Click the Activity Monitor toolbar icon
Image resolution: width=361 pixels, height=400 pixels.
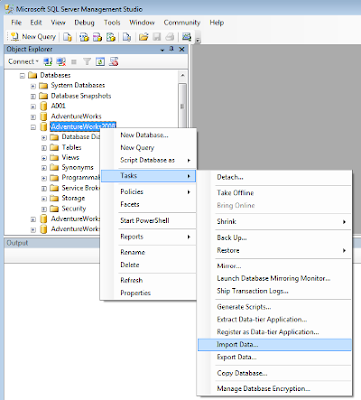(186, 37)
